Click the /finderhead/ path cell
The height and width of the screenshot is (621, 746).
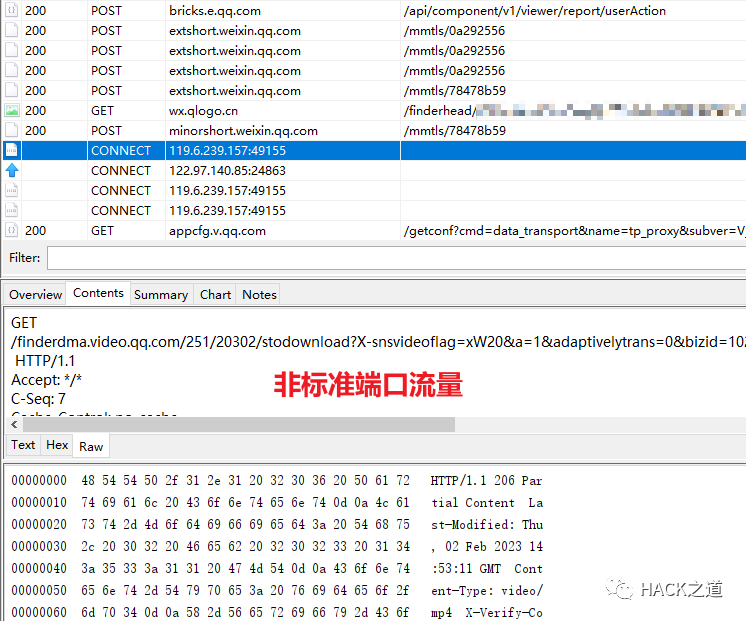[574, 110]
